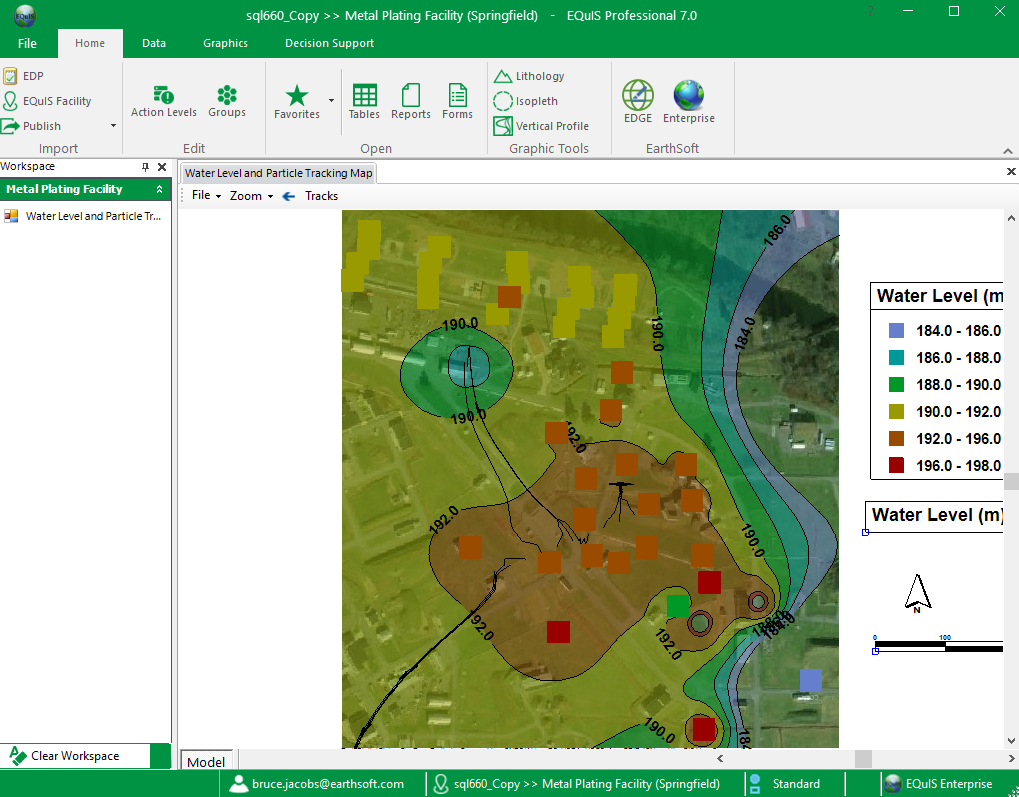Launch the Enterprise globe icon
The width and height of the screenshot is (1019, 797).
pos(688,101)
